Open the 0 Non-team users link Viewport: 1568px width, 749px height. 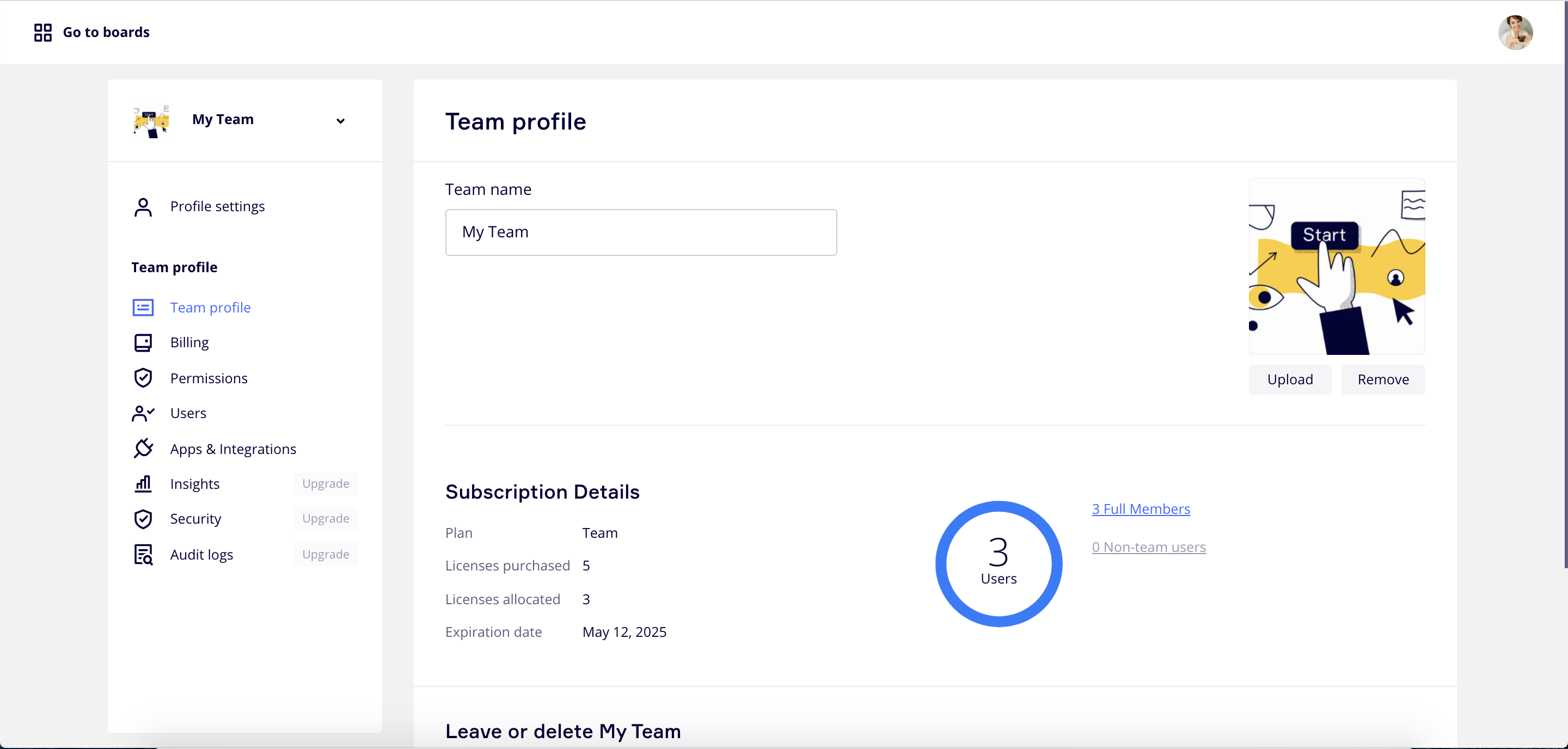tap(1148, 547)
